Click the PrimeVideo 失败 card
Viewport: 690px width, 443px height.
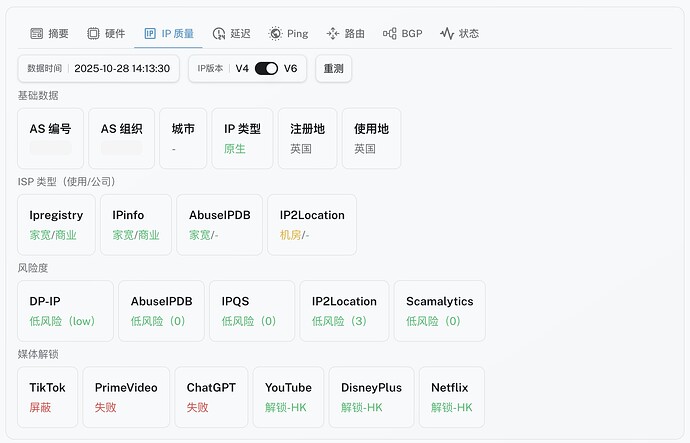[126, 397]
